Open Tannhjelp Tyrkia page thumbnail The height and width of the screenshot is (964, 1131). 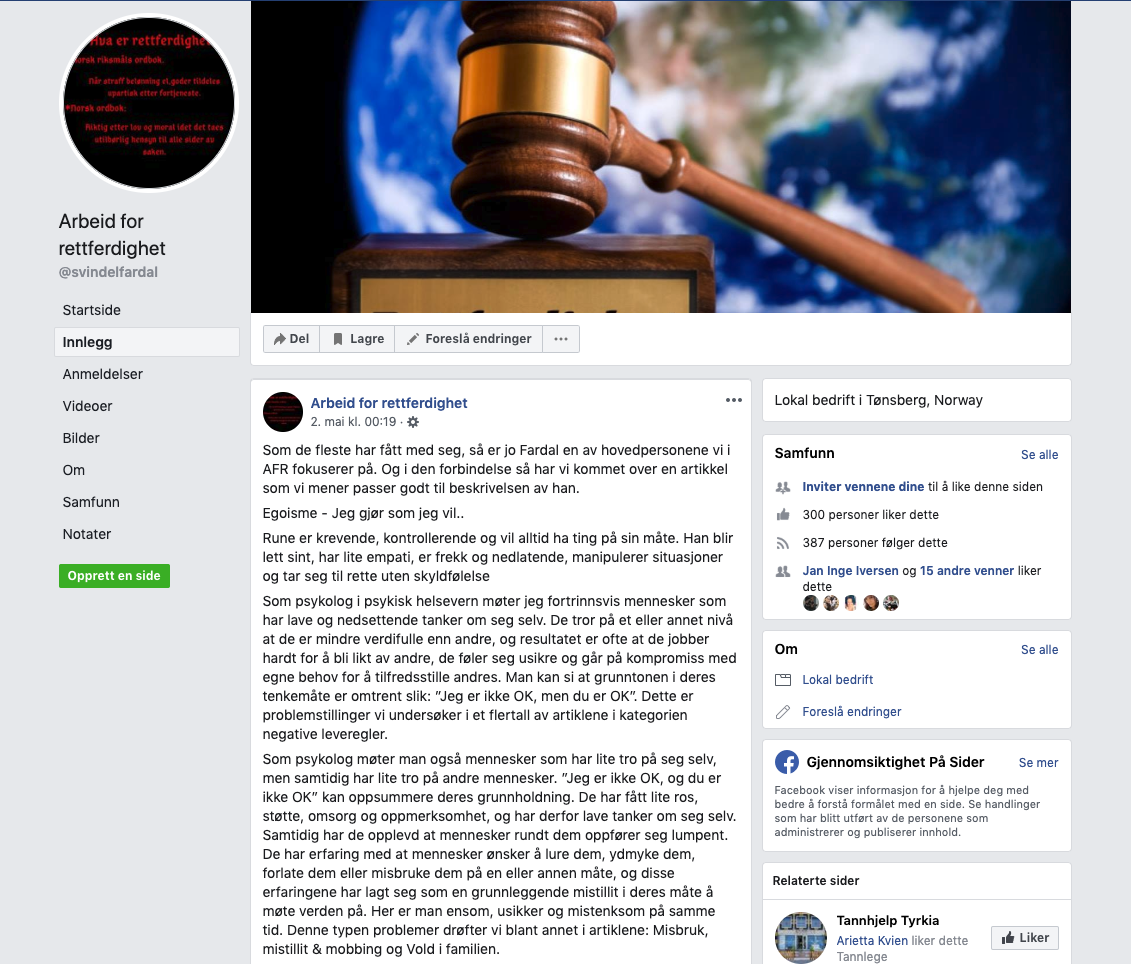pyautogui.click(x=801, y=937)
